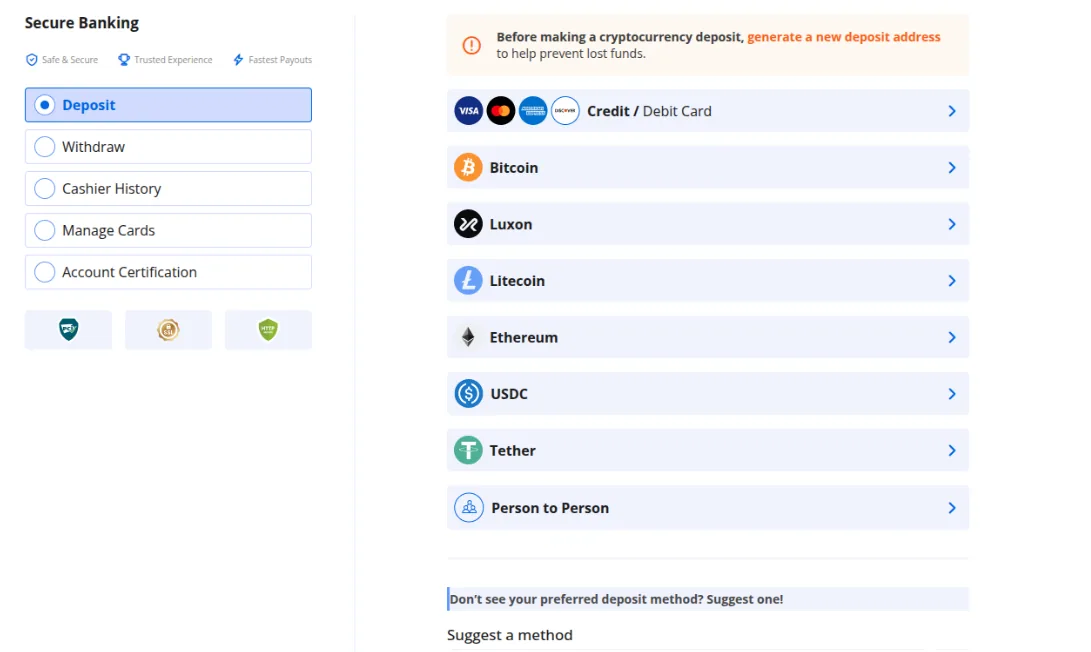Expand the Litecoin row chevron
This screenshot has width=1091, height=652.
coord(952,281)
